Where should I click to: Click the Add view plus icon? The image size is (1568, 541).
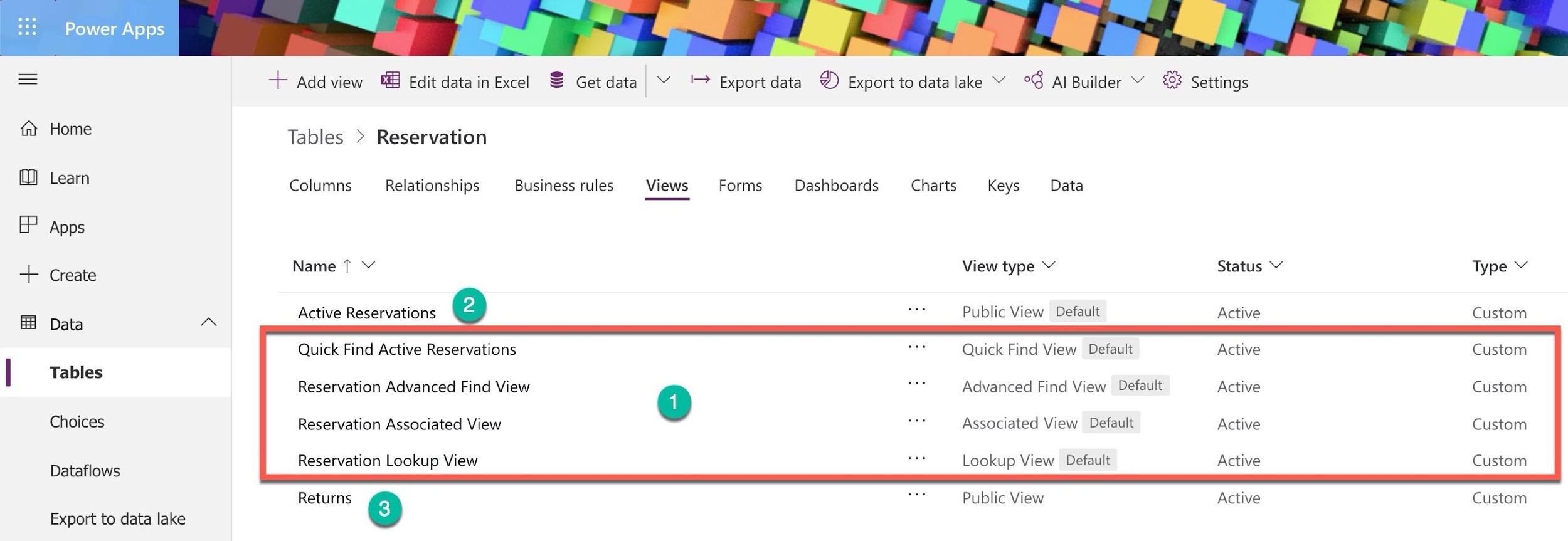[277, 81]
